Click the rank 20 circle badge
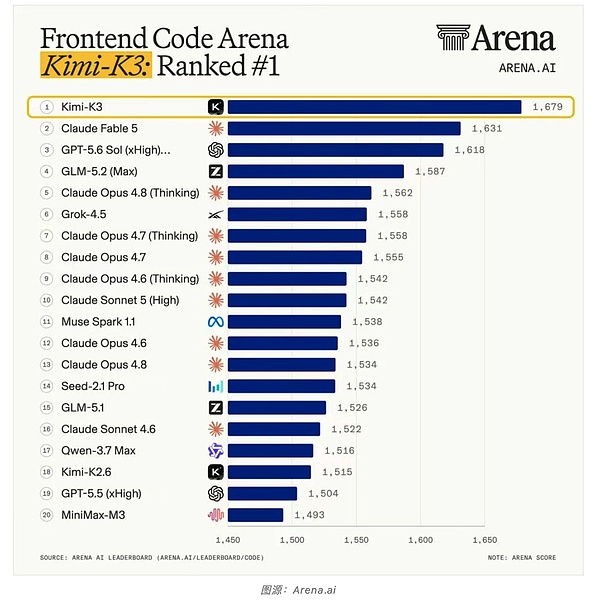This screenshot has height=601, width=600. (47, 515)
